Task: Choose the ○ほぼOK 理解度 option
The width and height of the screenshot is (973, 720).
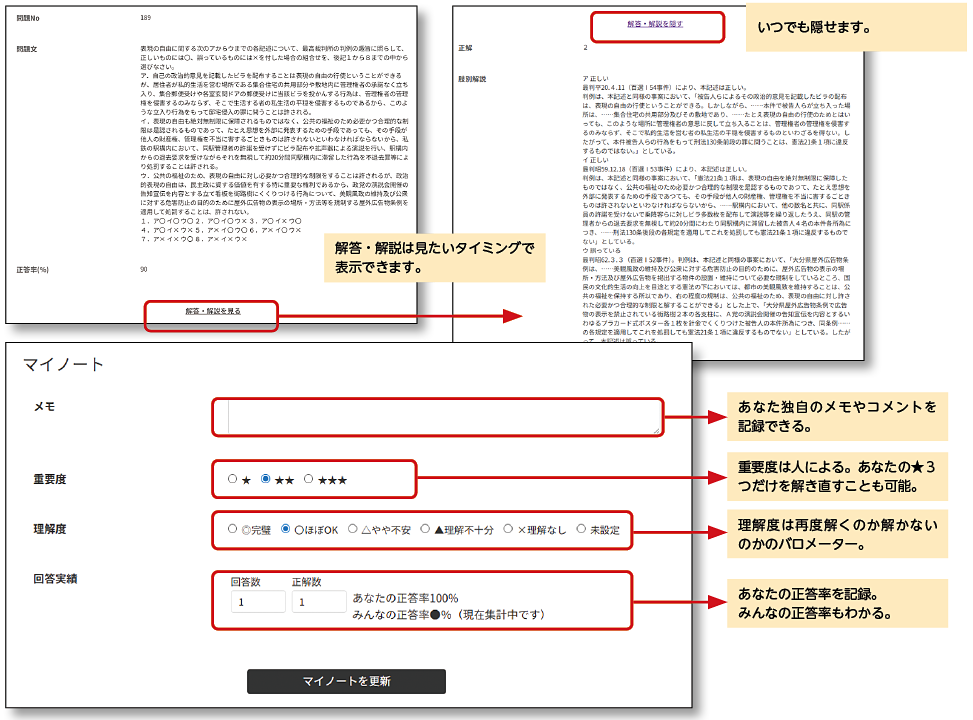Action: point(286,529)
